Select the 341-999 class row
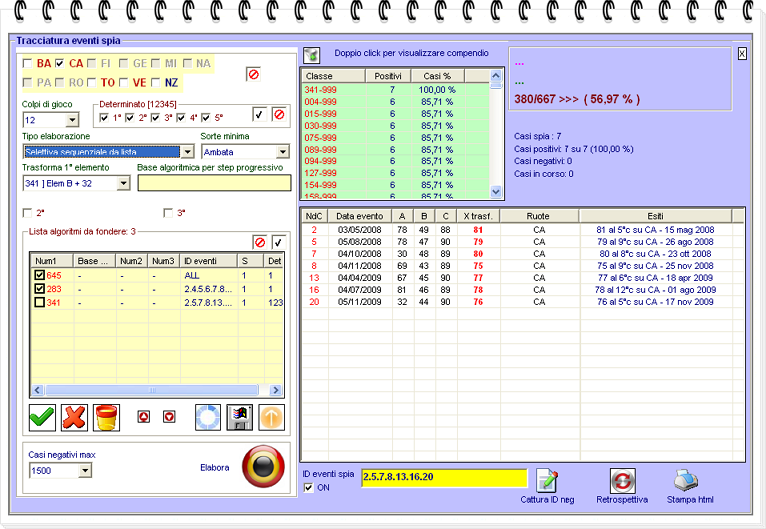This screenshot has height=529, width=766. pyautogui.click(x=320, y=90)
